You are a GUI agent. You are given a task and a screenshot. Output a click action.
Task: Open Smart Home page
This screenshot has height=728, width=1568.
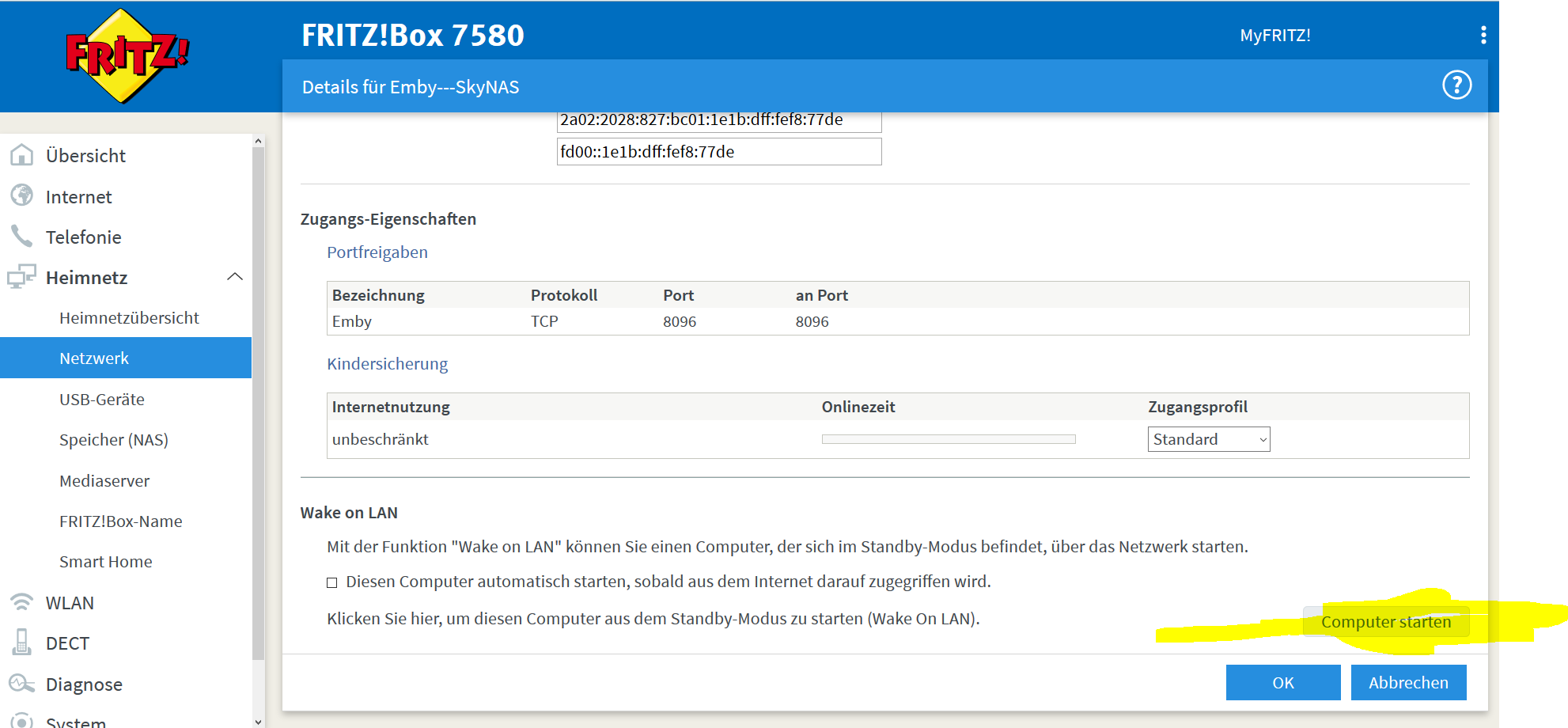pos(106,562)
